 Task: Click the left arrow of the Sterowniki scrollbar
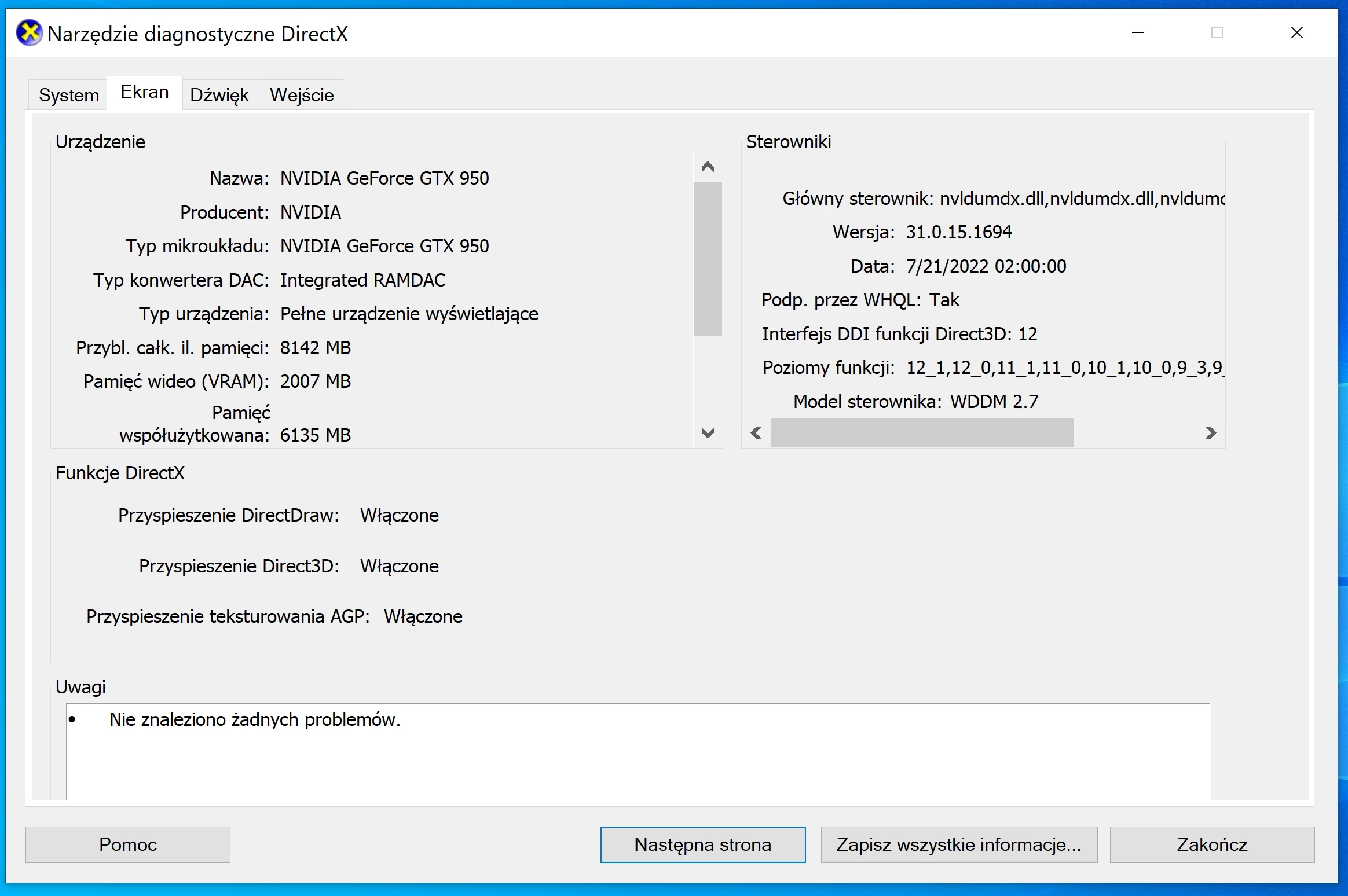coord(756,432)
